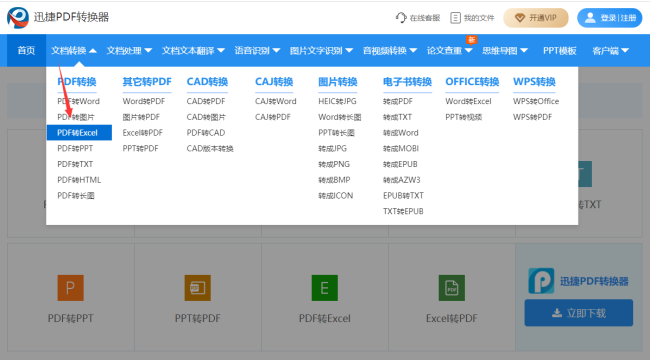Click 转成EPUB under 电子书转换

point(400,164)
